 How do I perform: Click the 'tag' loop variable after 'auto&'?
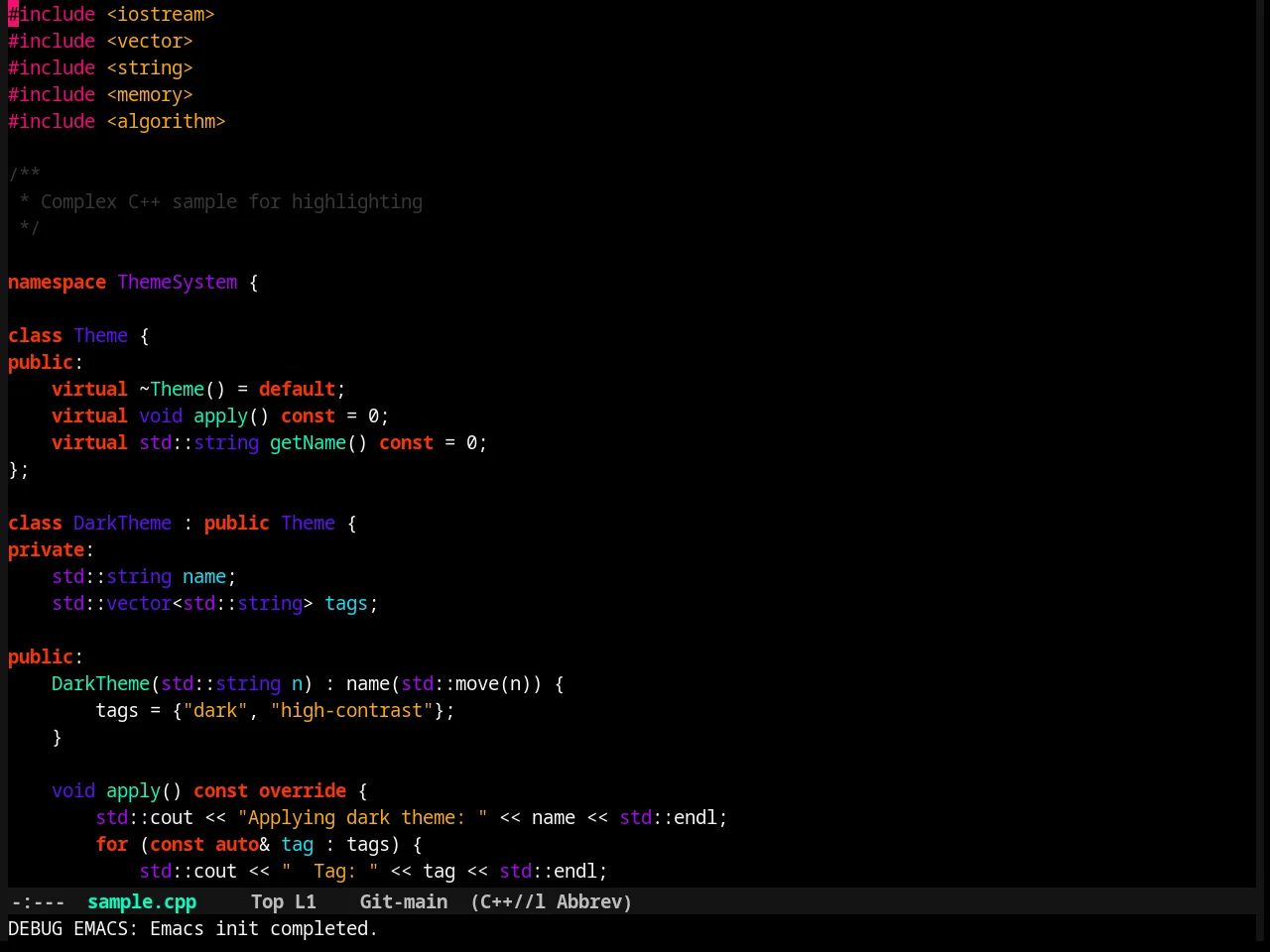click(x=297, y=844)
